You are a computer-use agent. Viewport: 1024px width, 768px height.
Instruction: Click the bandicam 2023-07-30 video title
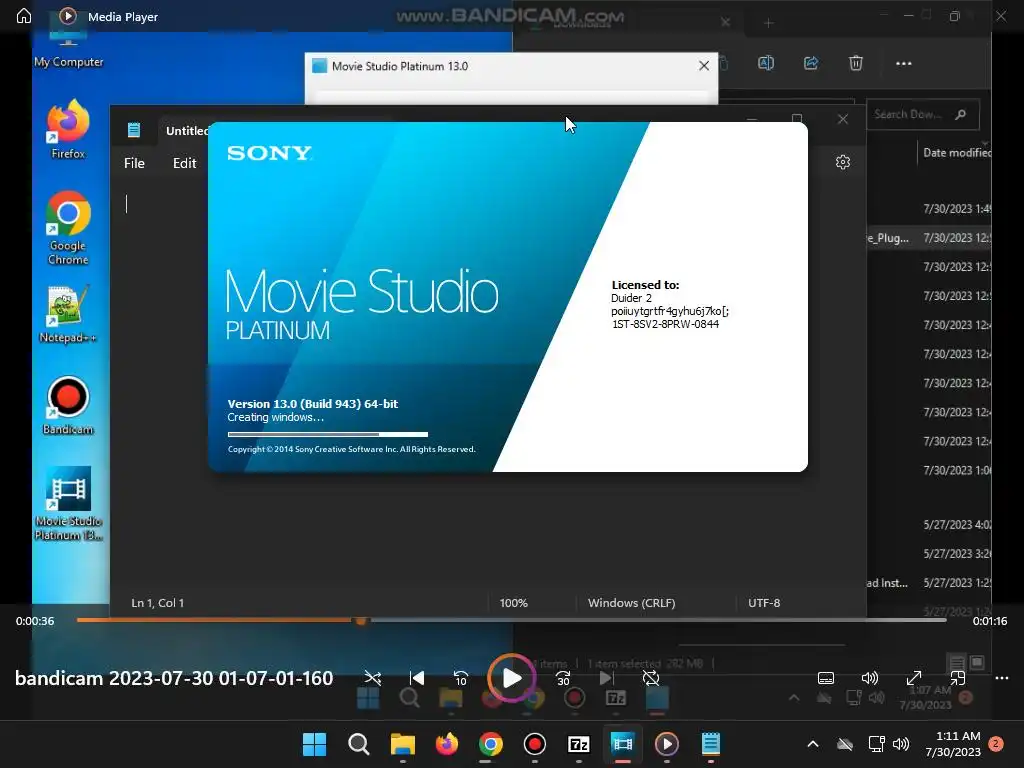[x=174, y=678]
